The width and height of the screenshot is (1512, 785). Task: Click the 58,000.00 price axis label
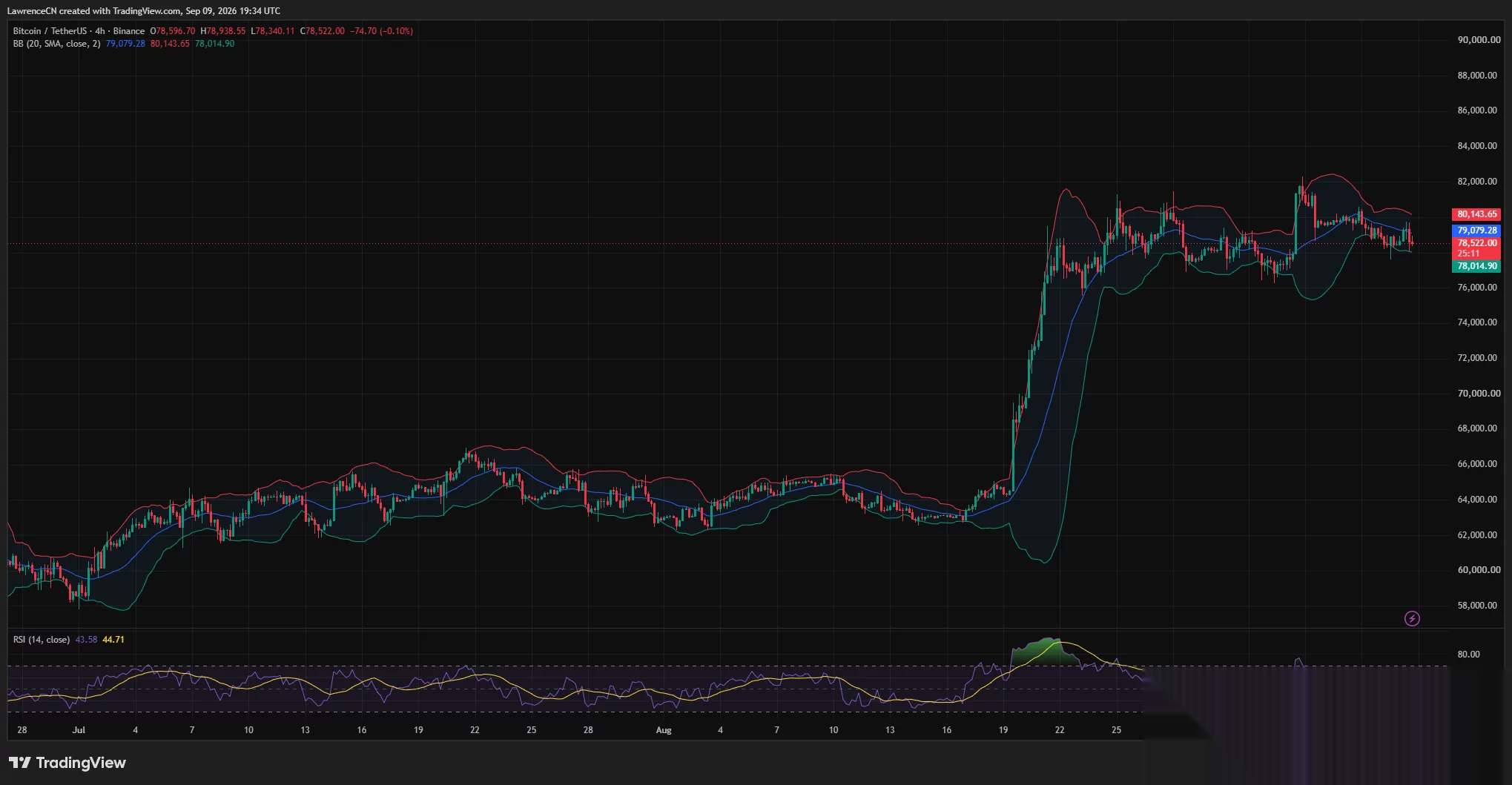tap(1477, 606)
